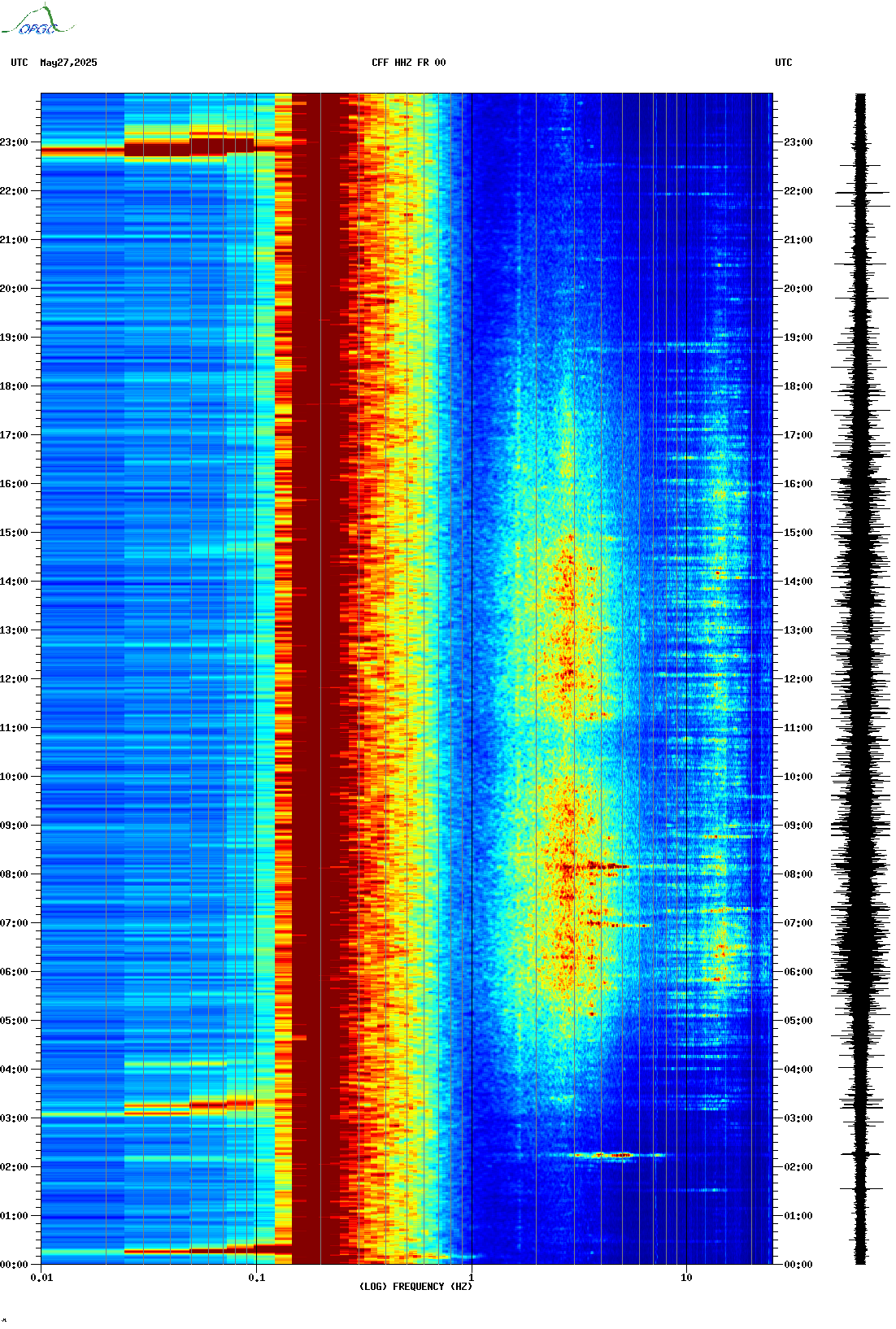Click the left-axis 20:00 time label
The width and height of the screenshot is (896, 1329).
pyautogui.click(x=14, y=289)
